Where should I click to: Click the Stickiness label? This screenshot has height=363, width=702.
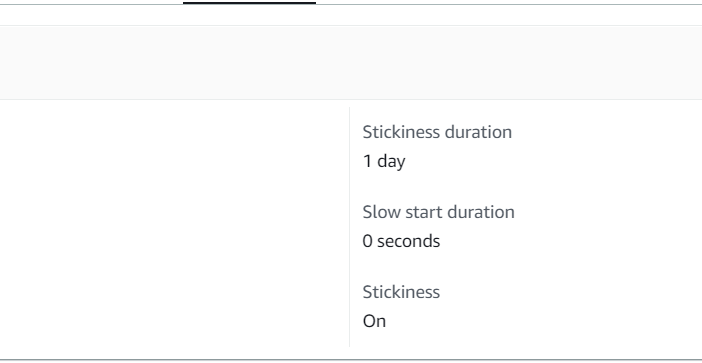click(x=401, y=292)
